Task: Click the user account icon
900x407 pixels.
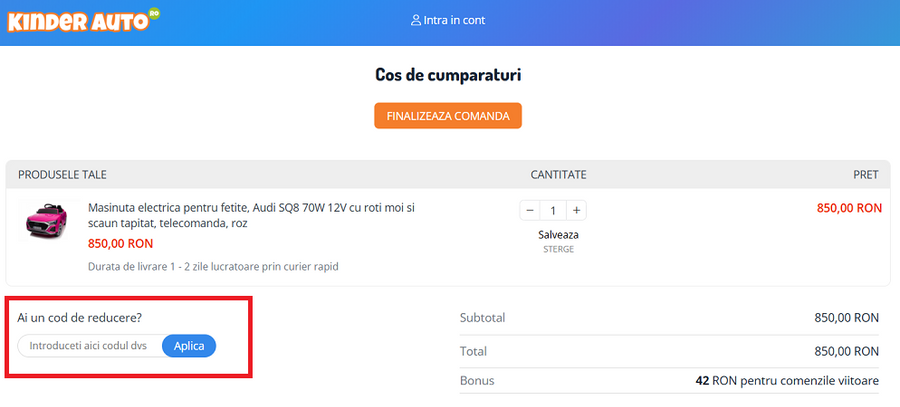Action: 416,20
